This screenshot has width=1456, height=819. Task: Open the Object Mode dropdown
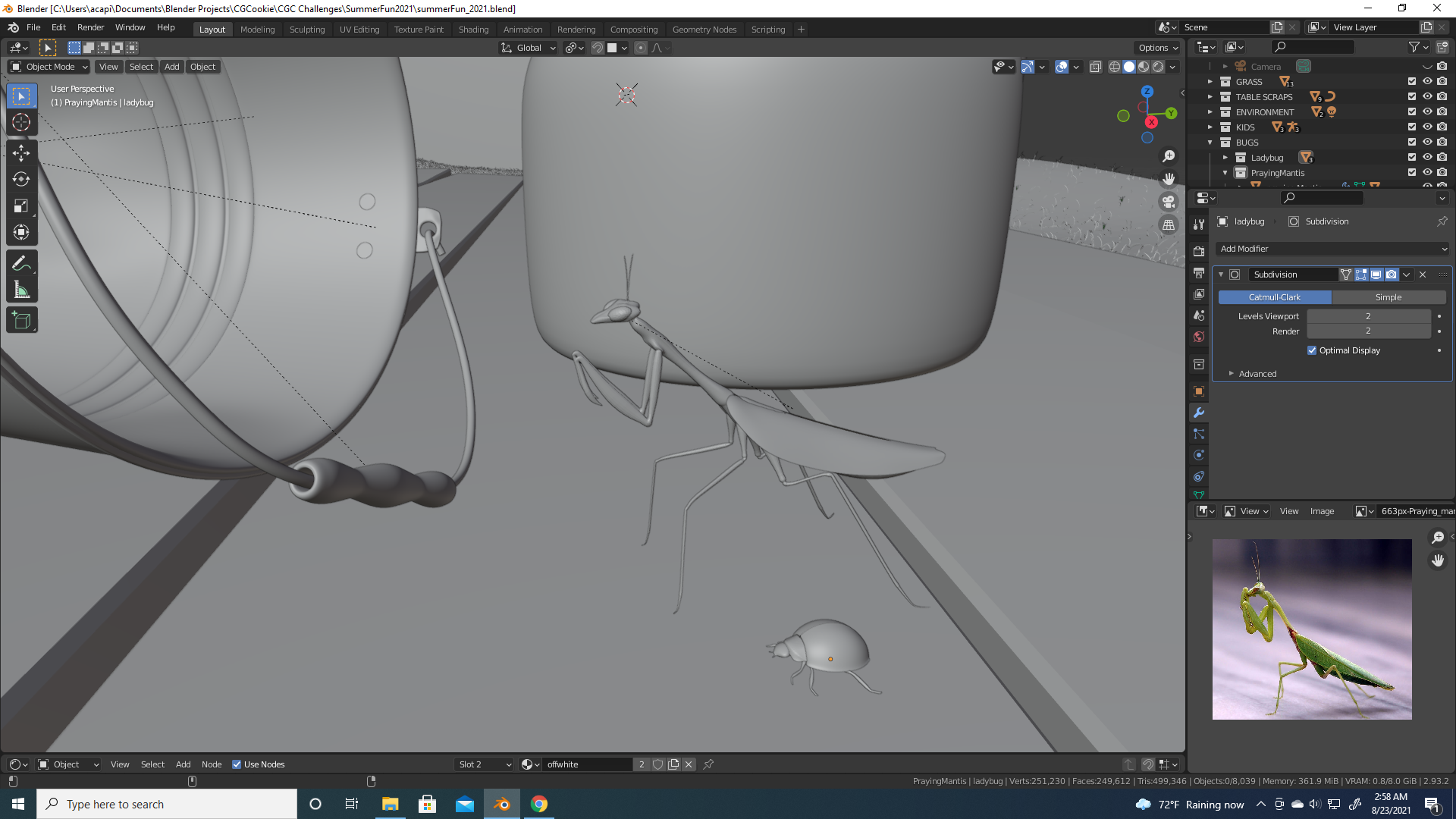(x=49, y=67)
